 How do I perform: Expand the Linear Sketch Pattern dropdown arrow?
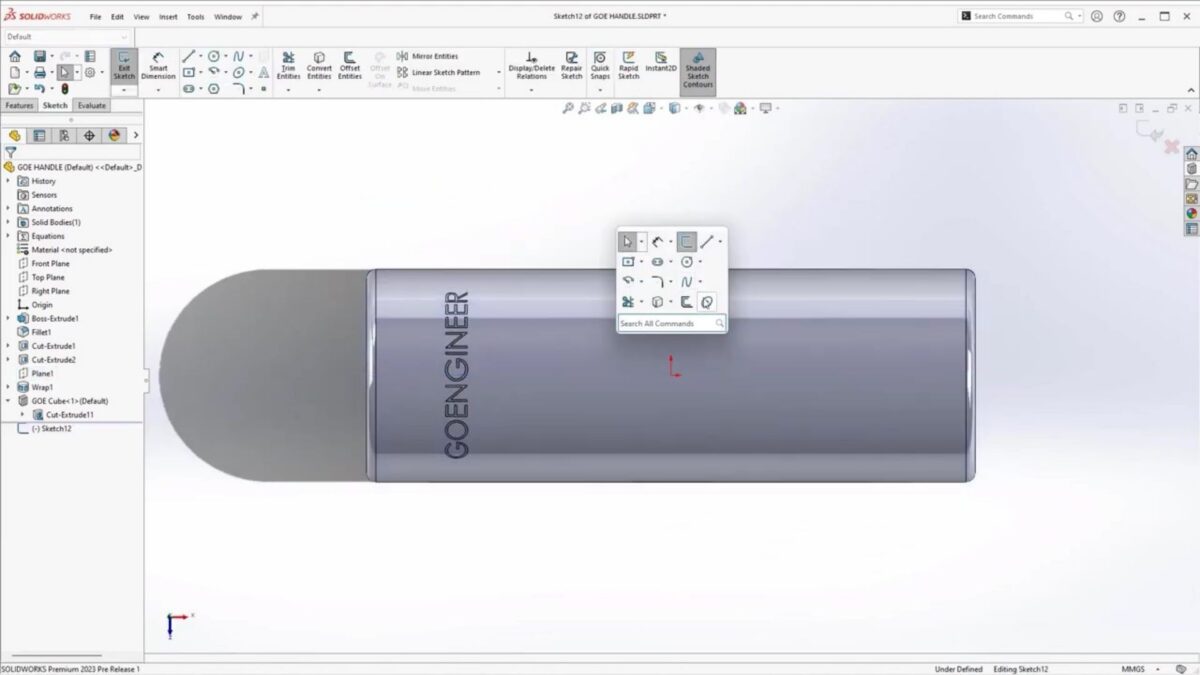499,72
